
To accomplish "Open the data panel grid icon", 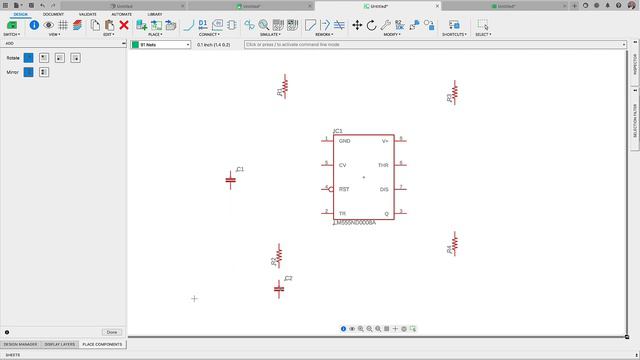I will (x=5, y=5).
